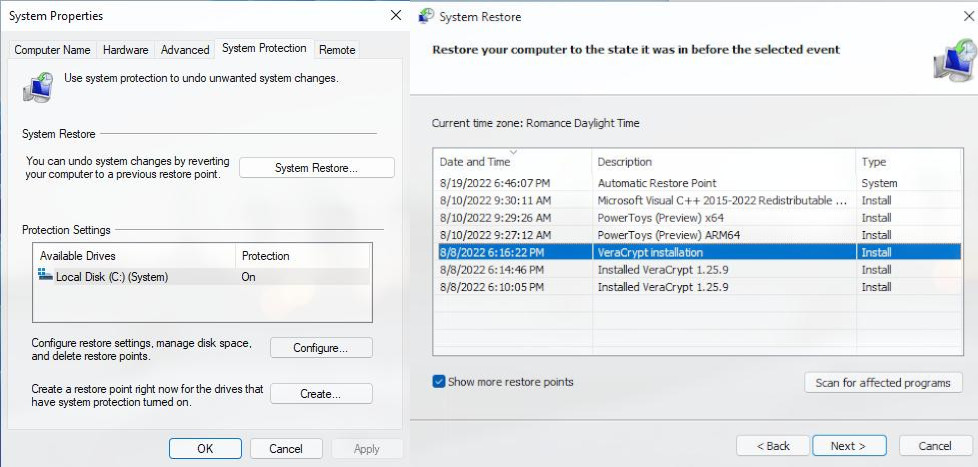978x467 pixels.
Task: Toggle Show more restore points checkbox
Action: click(x=438, y=382)
